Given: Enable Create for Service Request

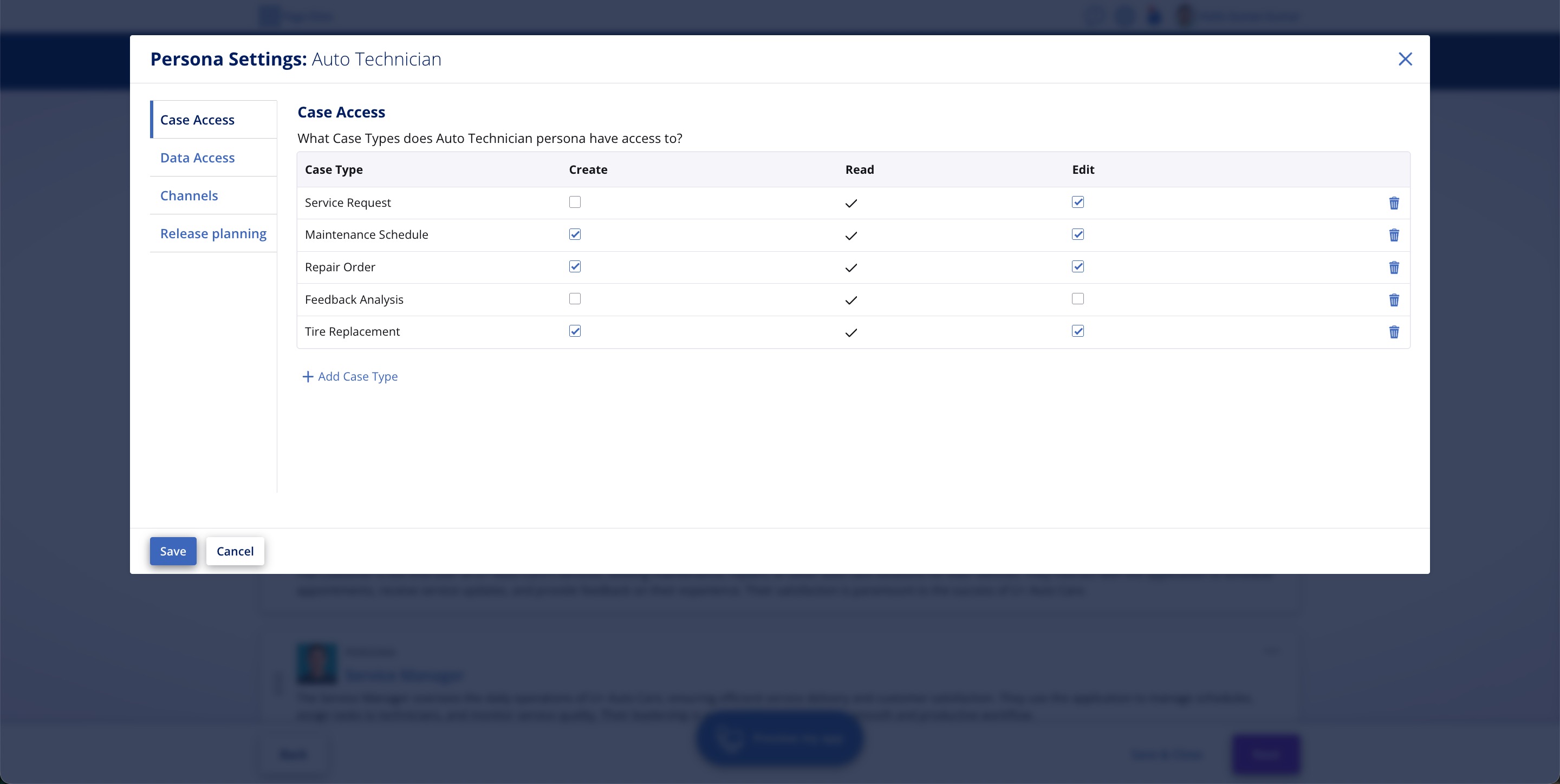Looking at the screenshot, I should click(575, 202).
